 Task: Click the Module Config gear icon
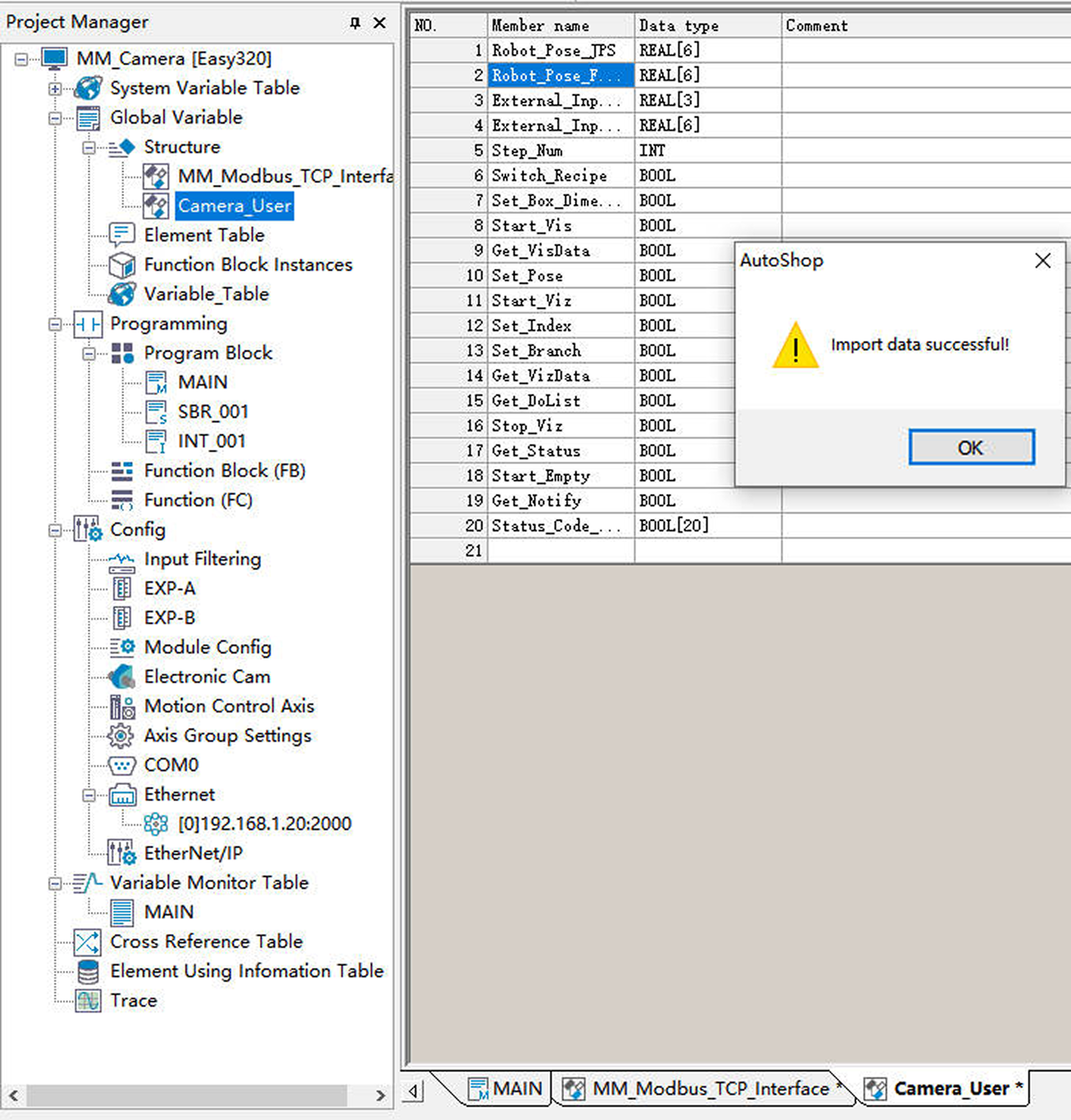[122, 648]
